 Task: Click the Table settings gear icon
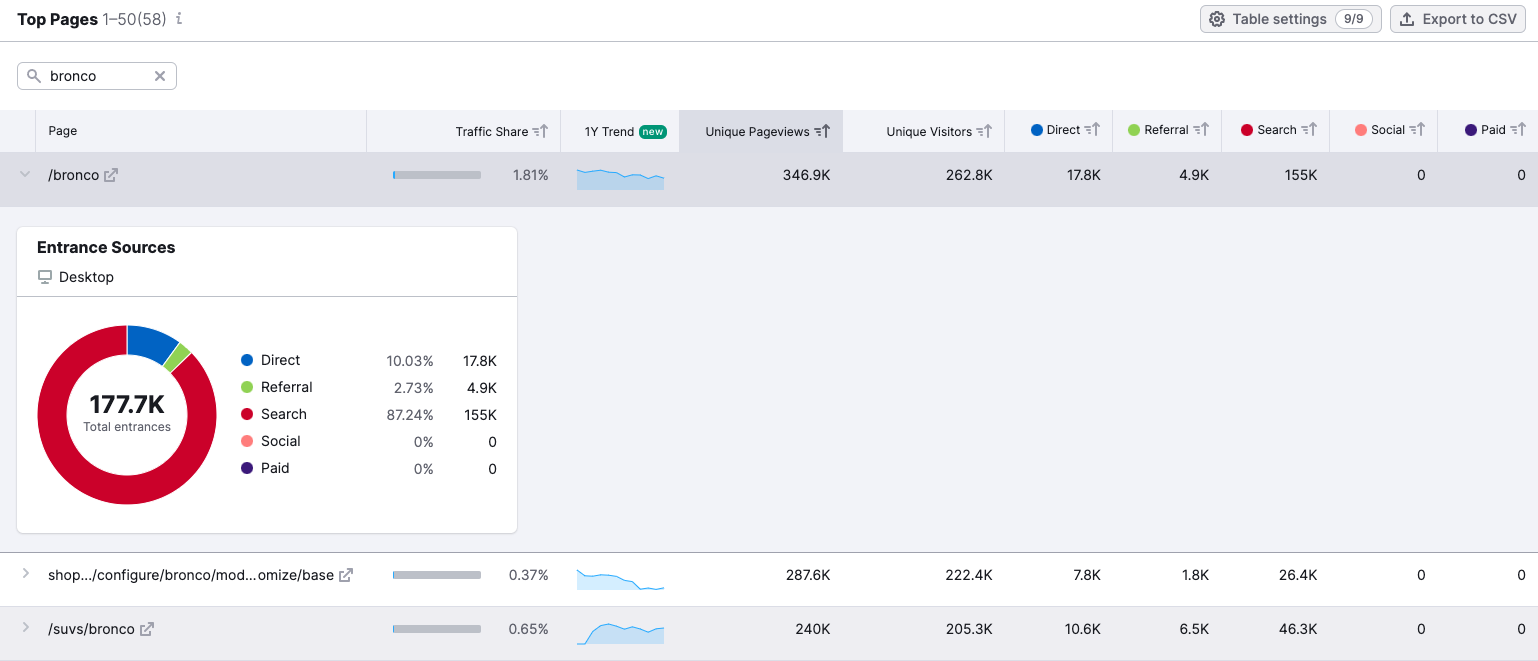click(x=1217, y=18)
